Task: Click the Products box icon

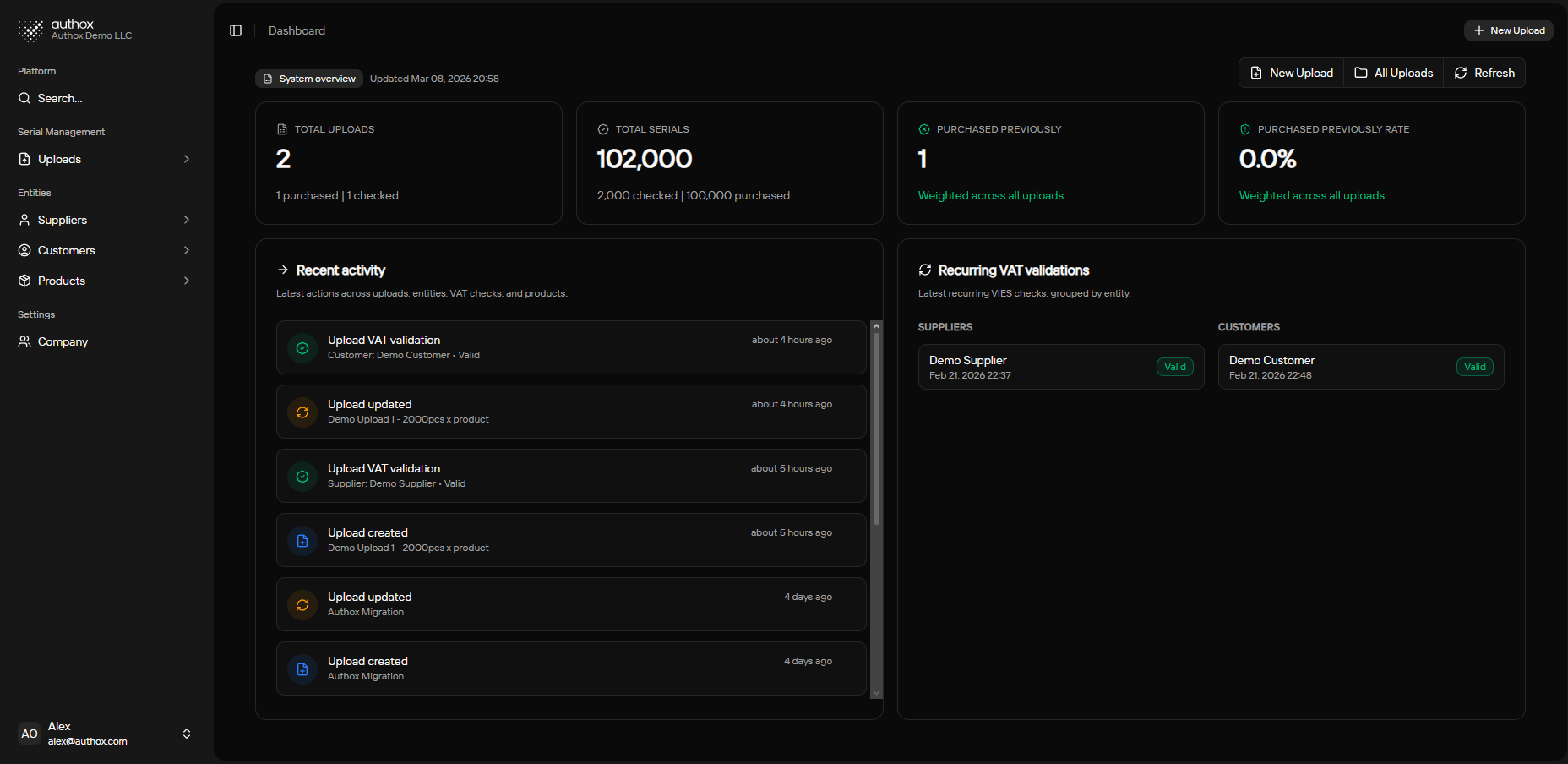Action: pyautogui.click(x=24, y=281)
